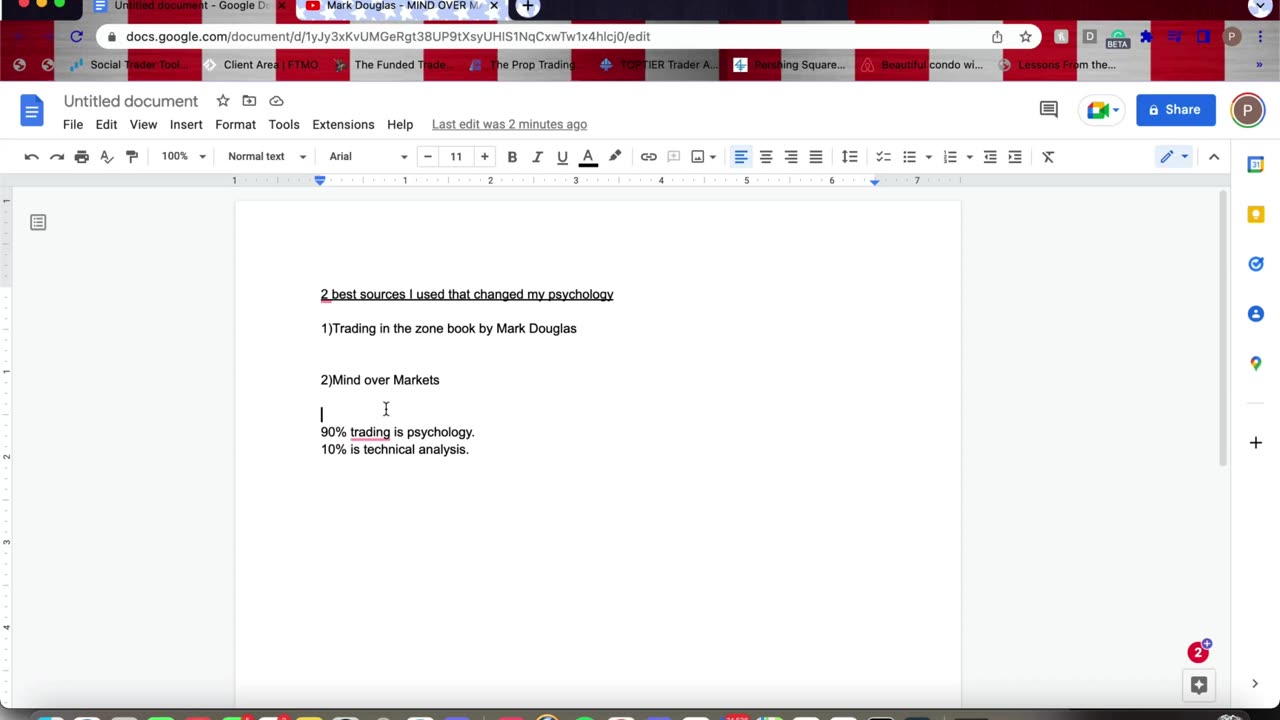Expand bulleted list options arrow

tap(928, 157)
